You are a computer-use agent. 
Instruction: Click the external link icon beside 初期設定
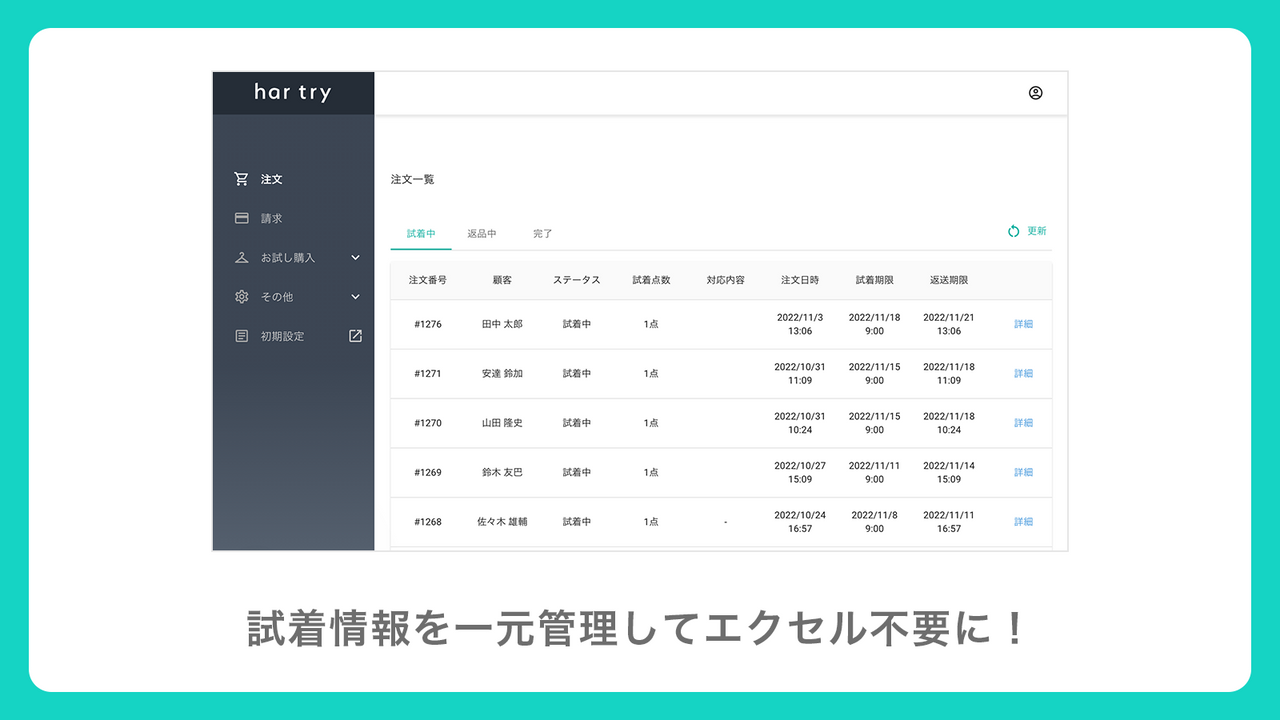point(355,336)
